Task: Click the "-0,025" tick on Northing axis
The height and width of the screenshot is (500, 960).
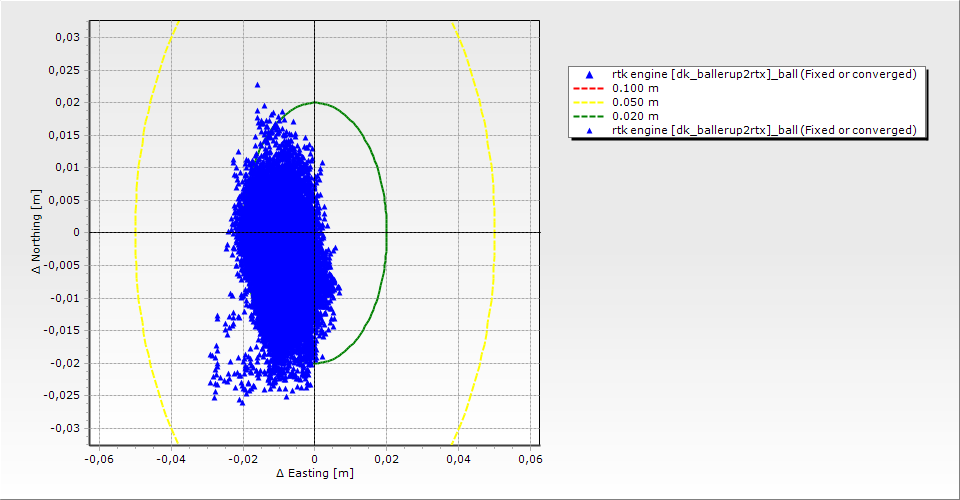Action: (62, 395)
